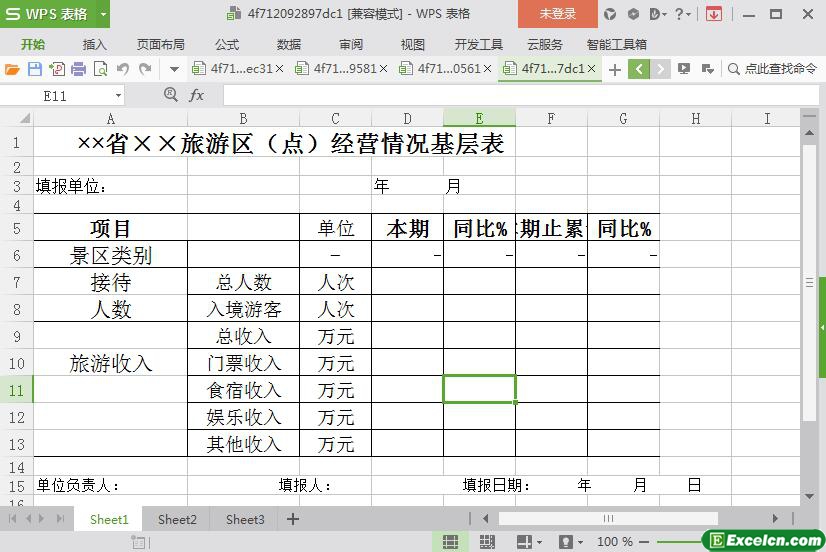Open the 智能工具箱 ribbon tab
Screen dimensions: 826x552
click(617, 45)
